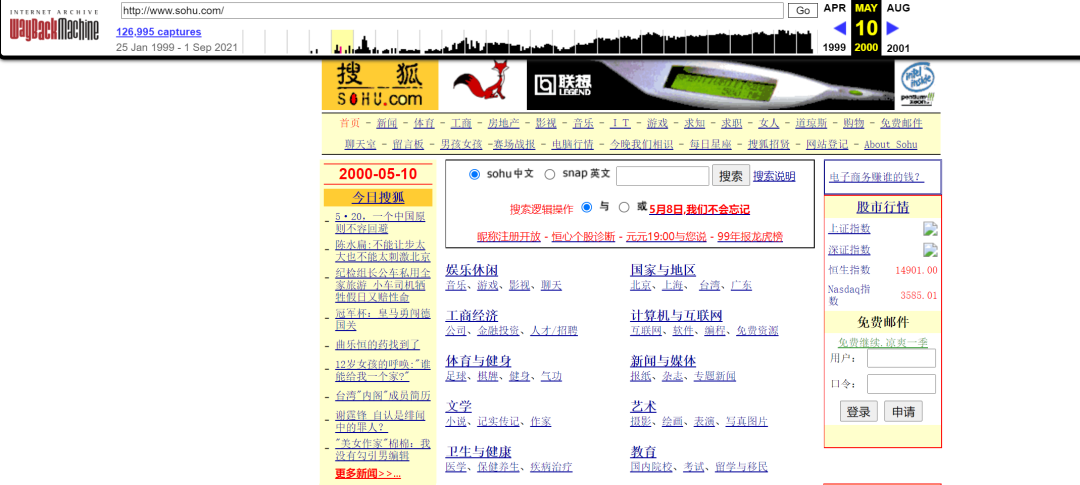Screen dimensions: 1080x485
Task: Click the highlighted year on captures timeline
Action: pos(342,41)
